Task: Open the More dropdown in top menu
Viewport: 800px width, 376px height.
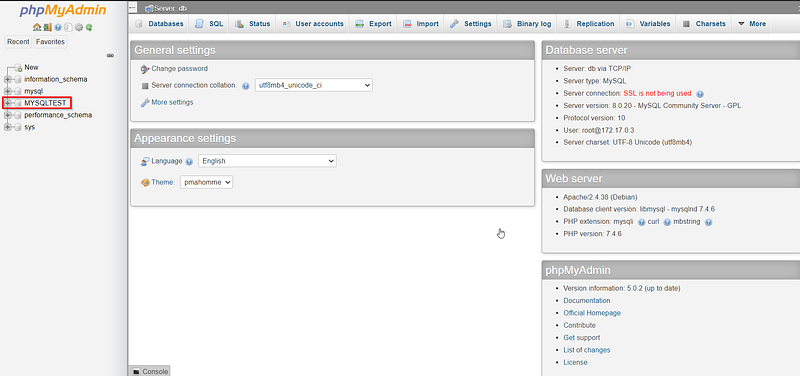Action: [x=752, y=23]
